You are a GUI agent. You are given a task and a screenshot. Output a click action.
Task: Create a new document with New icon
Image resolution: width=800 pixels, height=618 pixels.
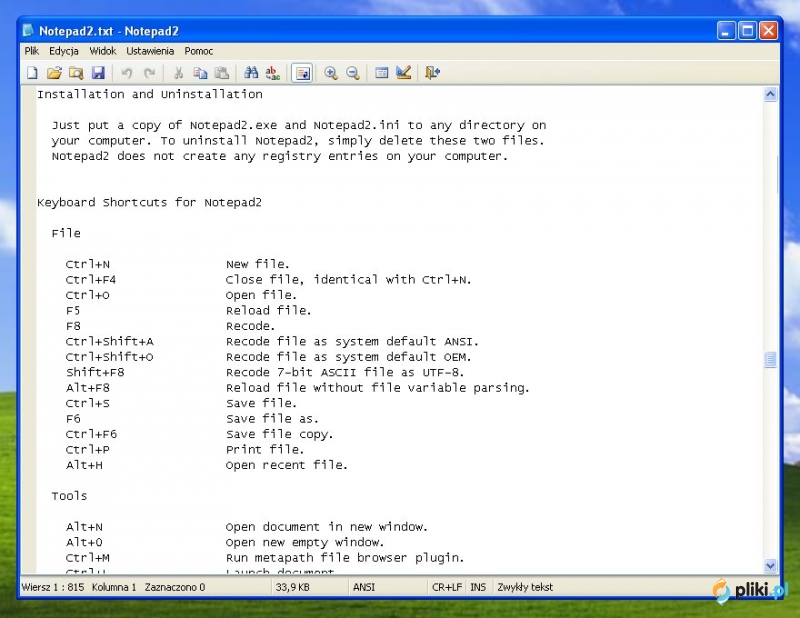point(32,73)
